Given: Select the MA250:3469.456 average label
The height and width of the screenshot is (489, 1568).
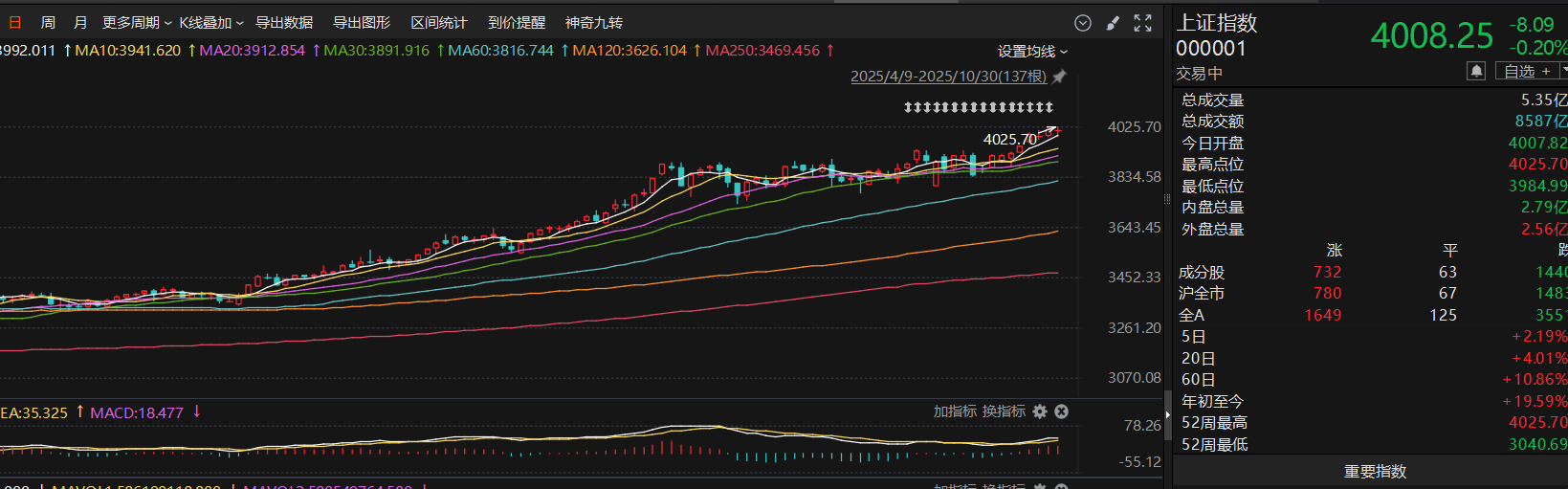Looking at the screenshot, I should click(x=762, y=51).
